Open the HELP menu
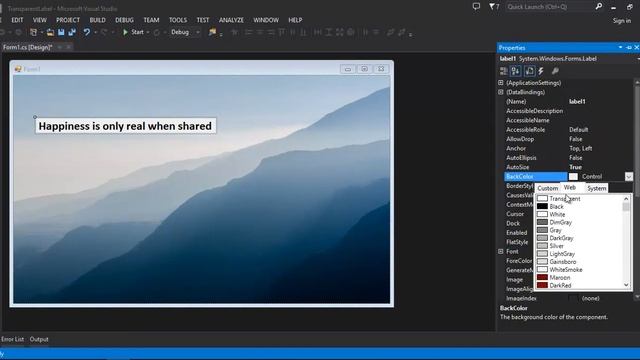Image resolution: width=640 pixels, height=360 pixels. tap(295, 20)
